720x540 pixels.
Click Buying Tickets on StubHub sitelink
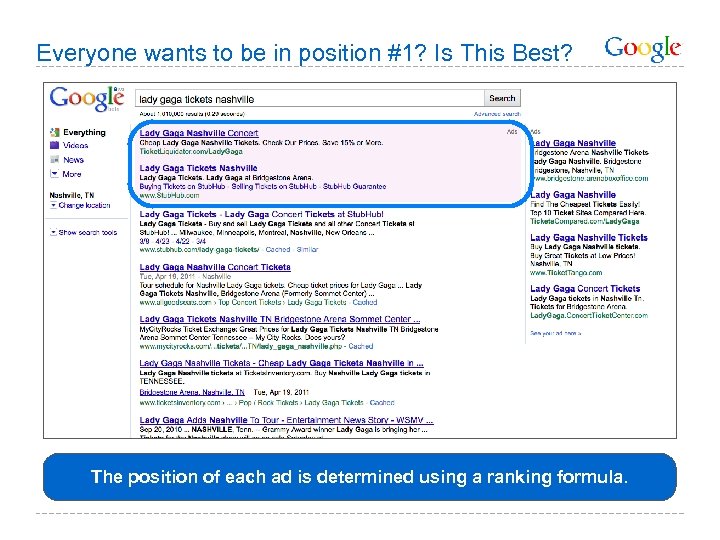[x=182, y=186]
